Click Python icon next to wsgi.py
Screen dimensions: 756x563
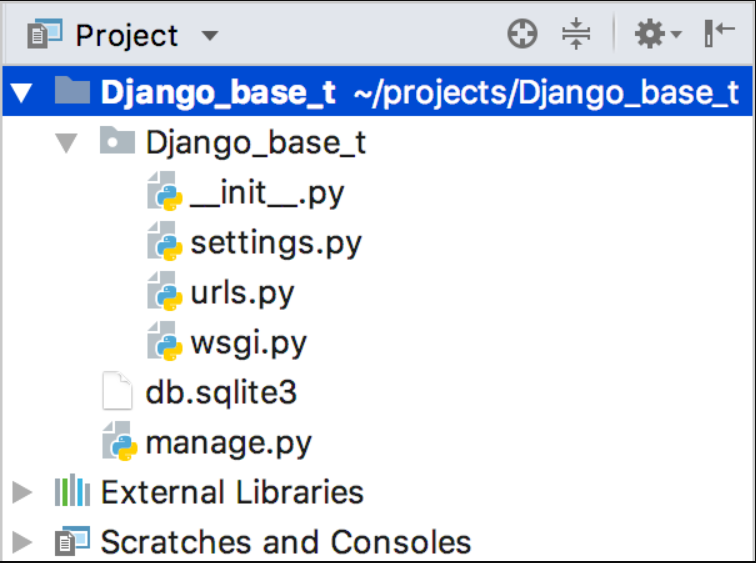(165, 341)
